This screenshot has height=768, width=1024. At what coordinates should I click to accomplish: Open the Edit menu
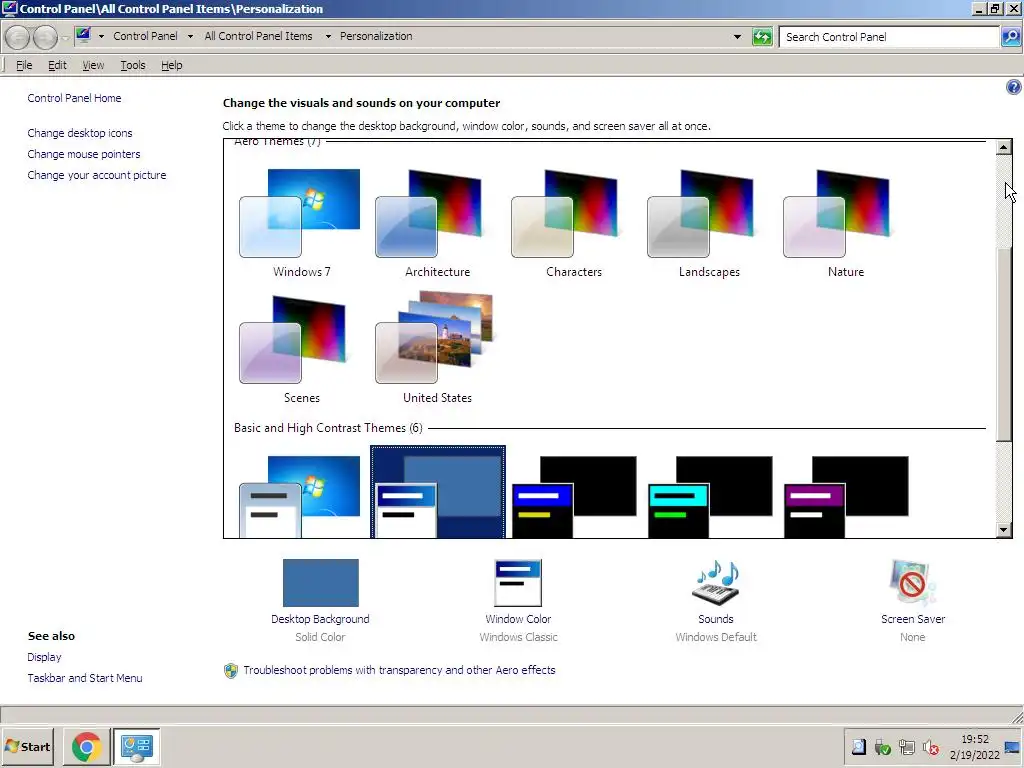coord(57,65)
